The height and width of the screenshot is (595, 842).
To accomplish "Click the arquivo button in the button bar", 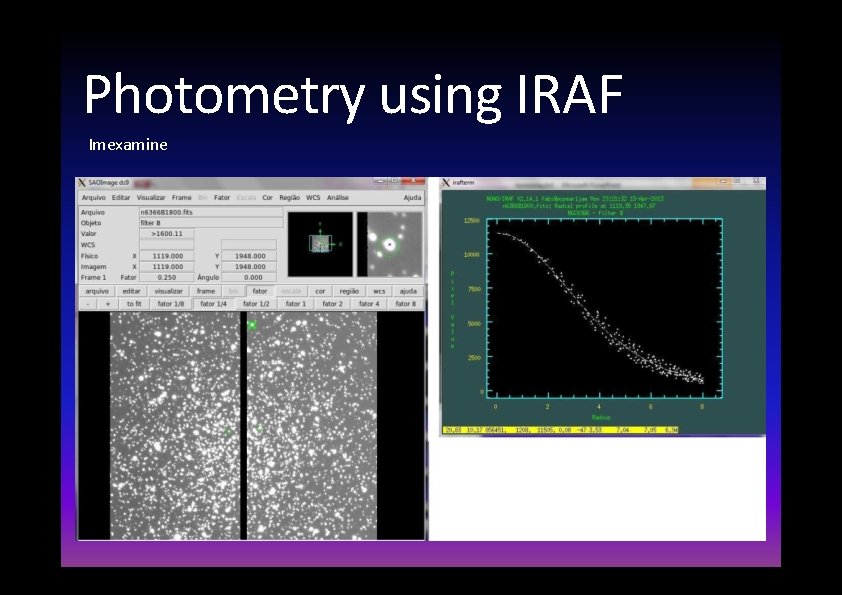I will click(x=97, y=291).
